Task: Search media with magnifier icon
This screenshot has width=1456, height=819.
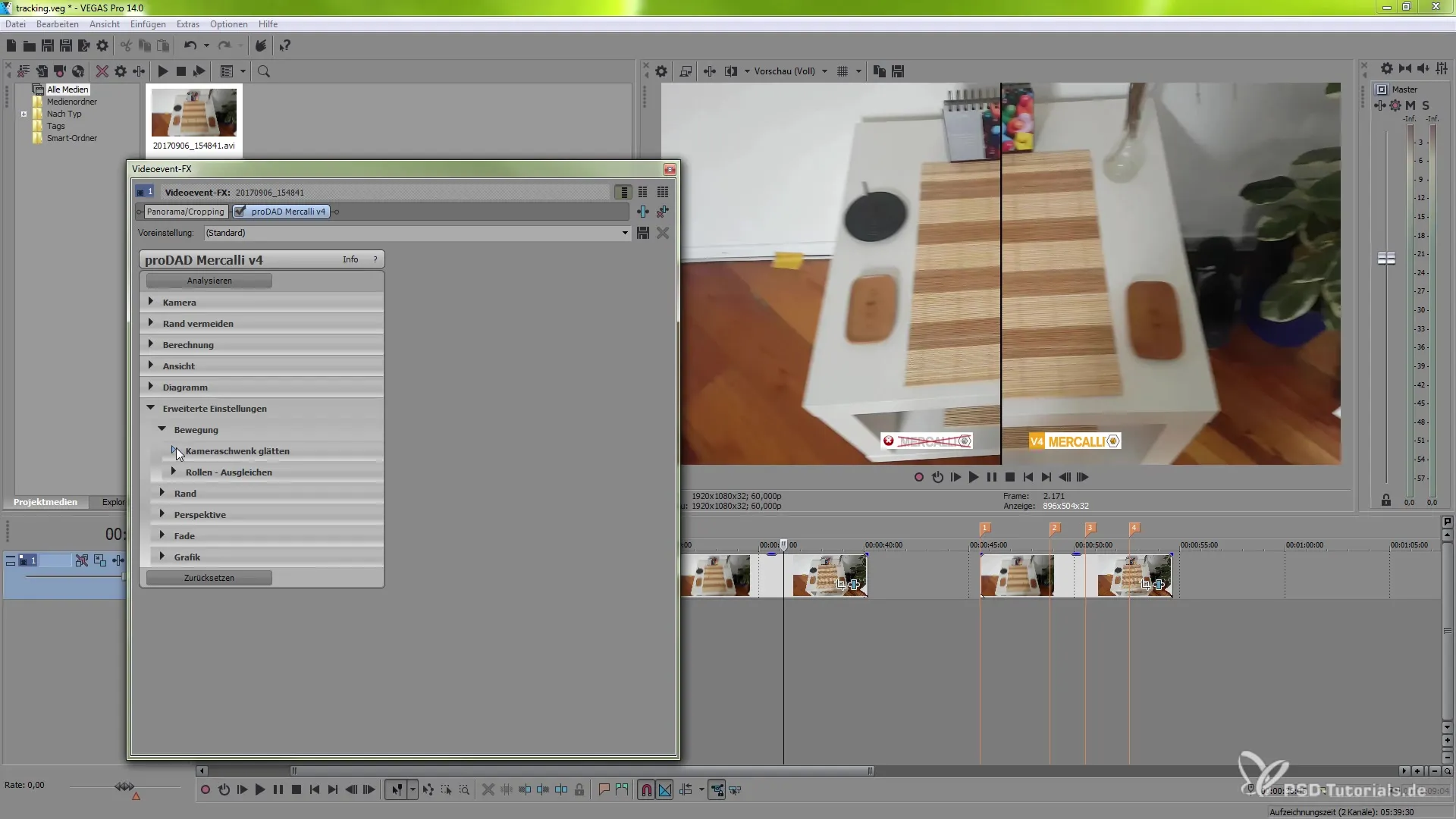Action: [264, 71]
